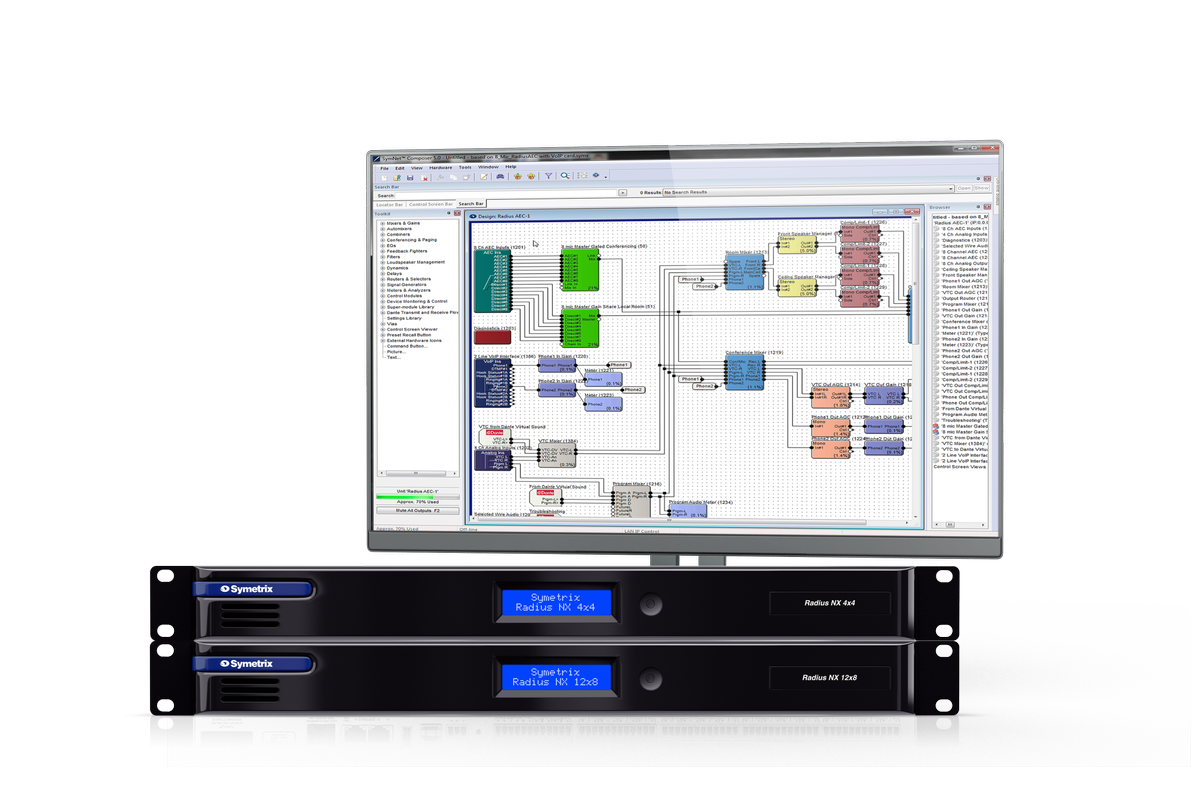Click the Open file toolbar icon

tap(397, 177)
